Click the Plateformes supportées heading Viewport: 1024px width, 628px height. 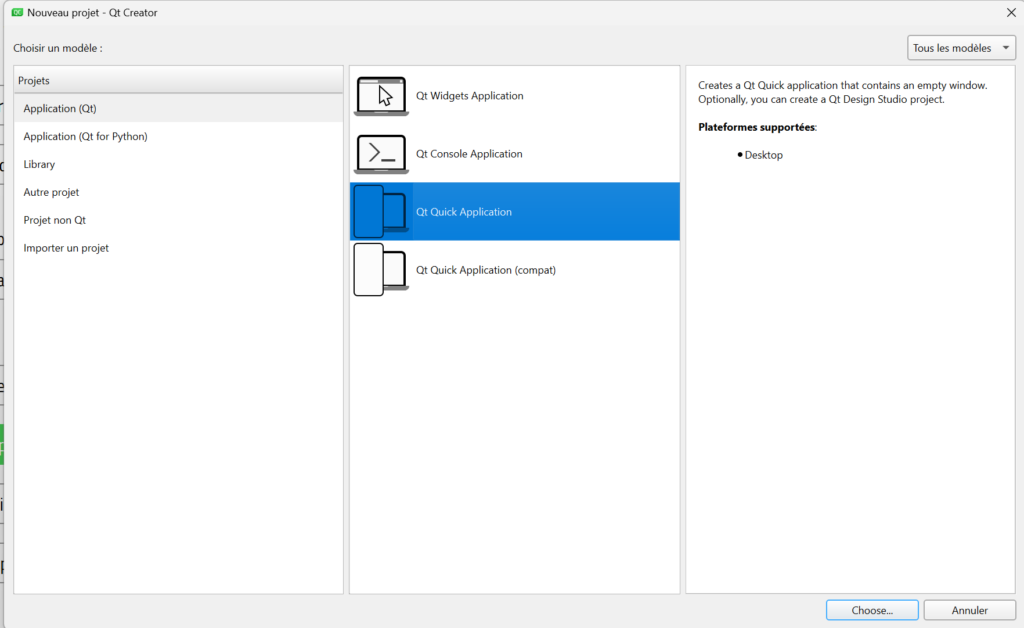click(x=757, y=127)
